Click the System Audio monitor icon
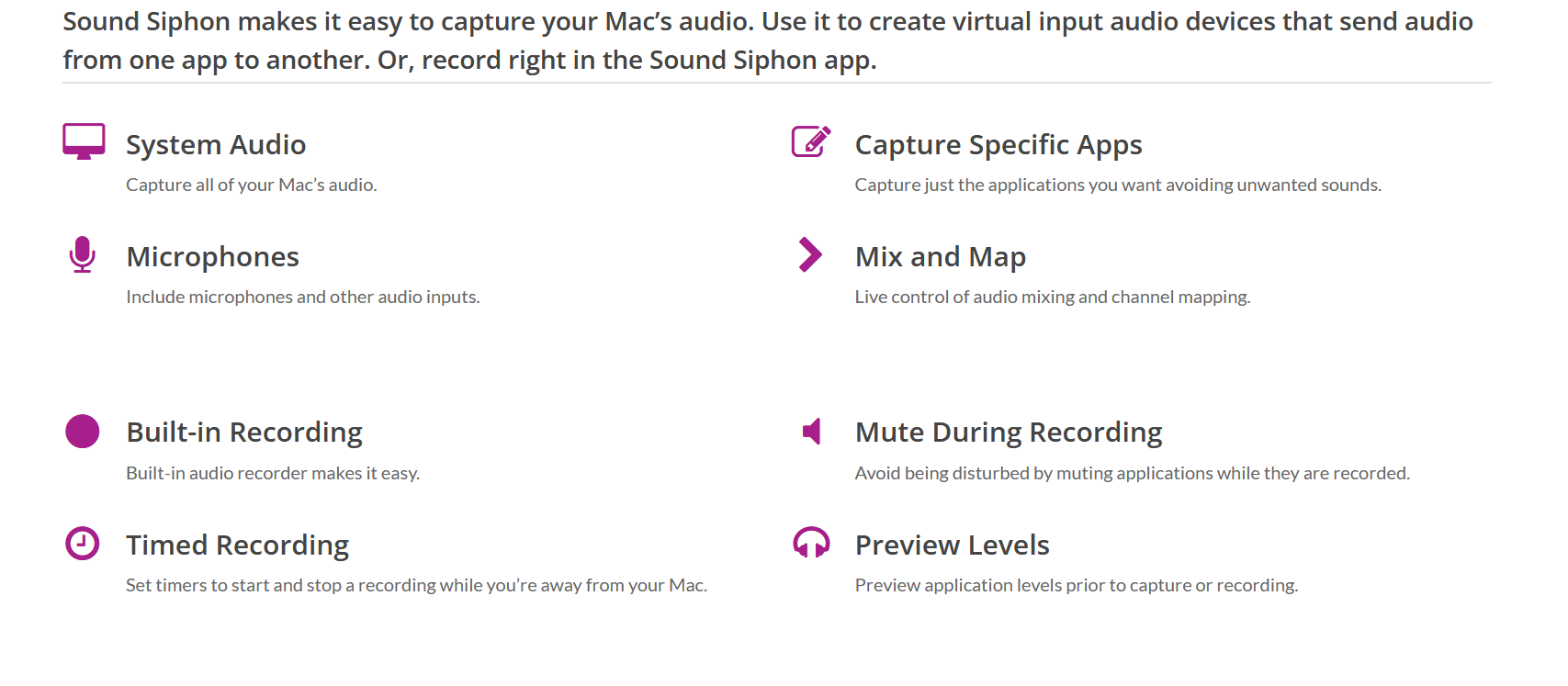Screen dimensions: 1568x686 [84, 141]
